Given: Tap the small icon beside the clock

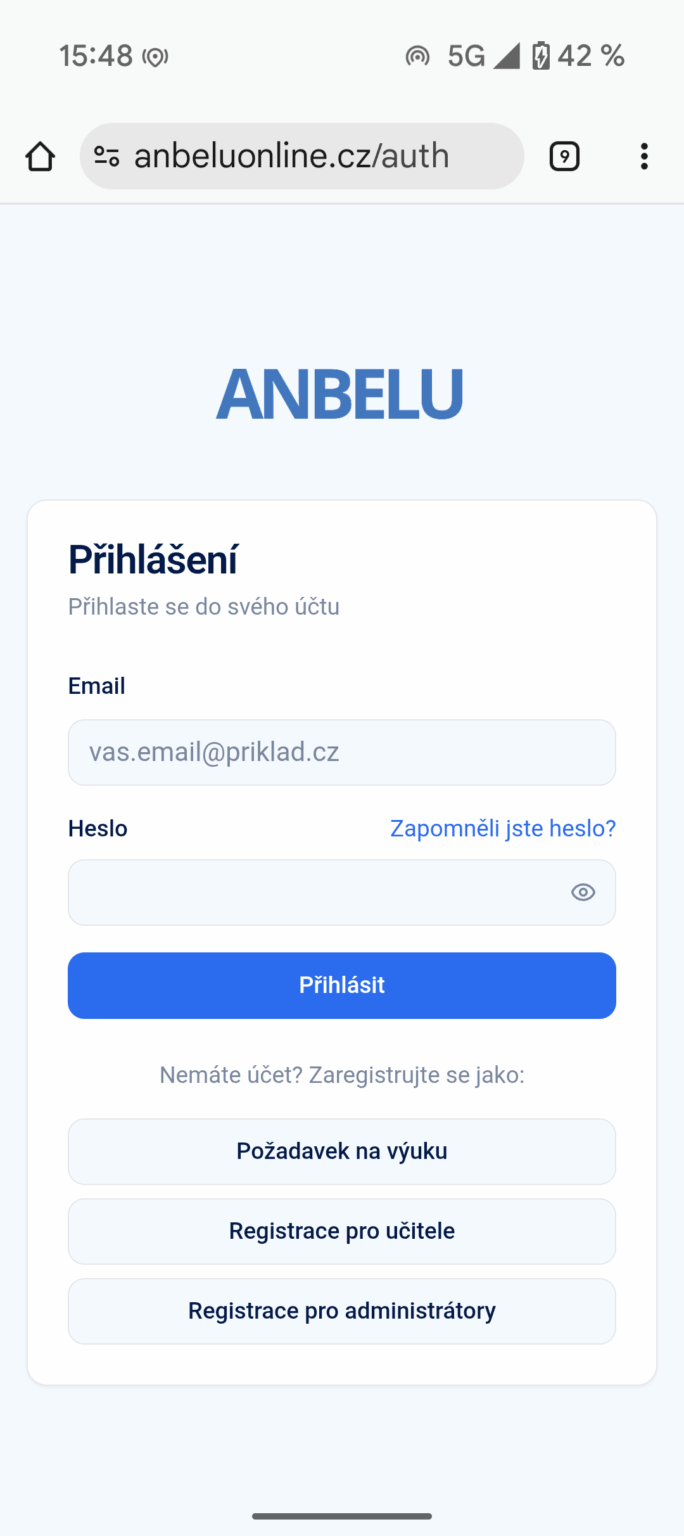Looking at the screenshot, I should pyautogui.click(x=155, y=57).
